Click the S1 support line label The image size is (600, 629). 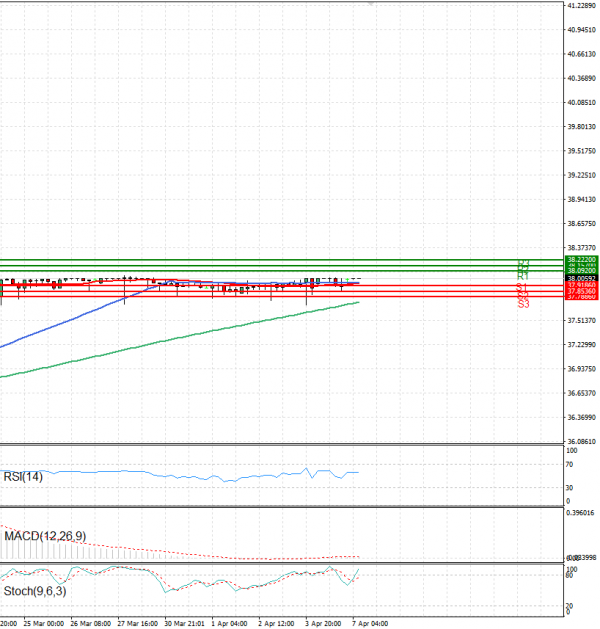click(522, 287)
